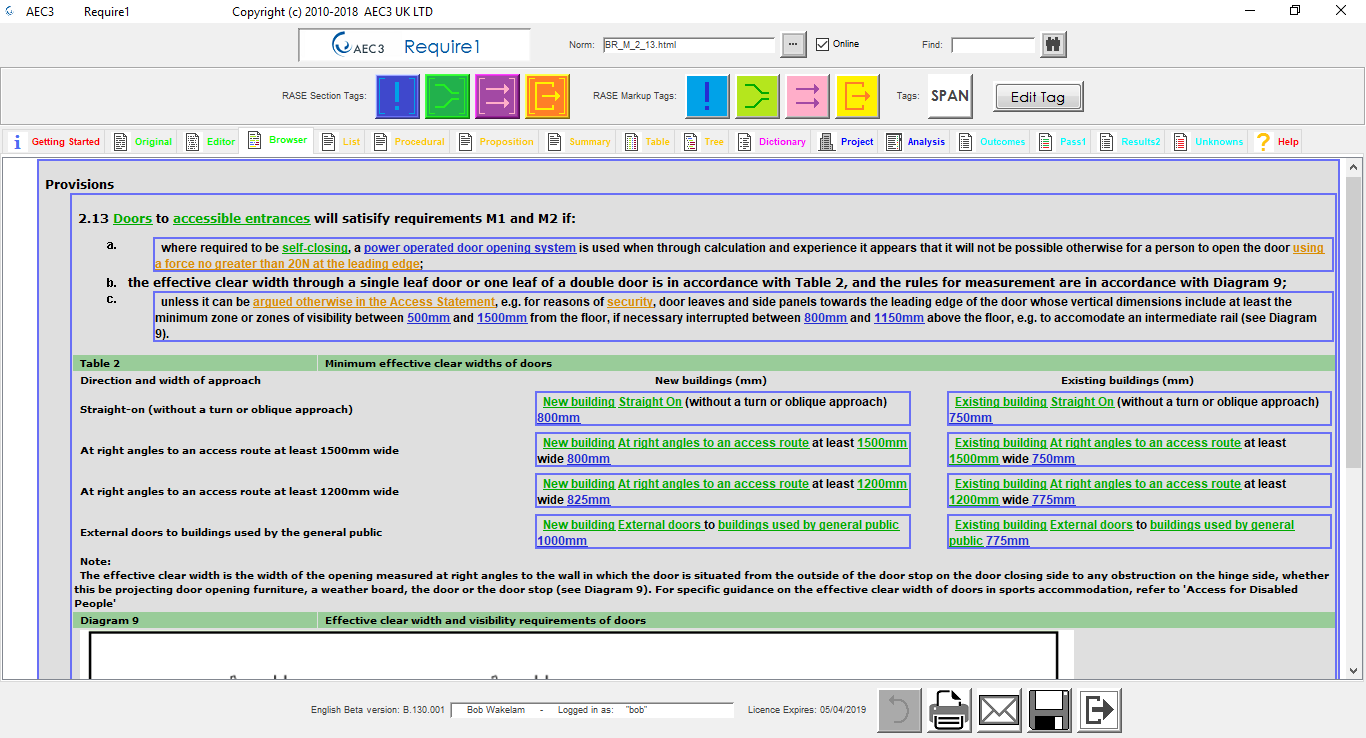
Task: Click the Norm browse ellipsis button
Action: 793,45
